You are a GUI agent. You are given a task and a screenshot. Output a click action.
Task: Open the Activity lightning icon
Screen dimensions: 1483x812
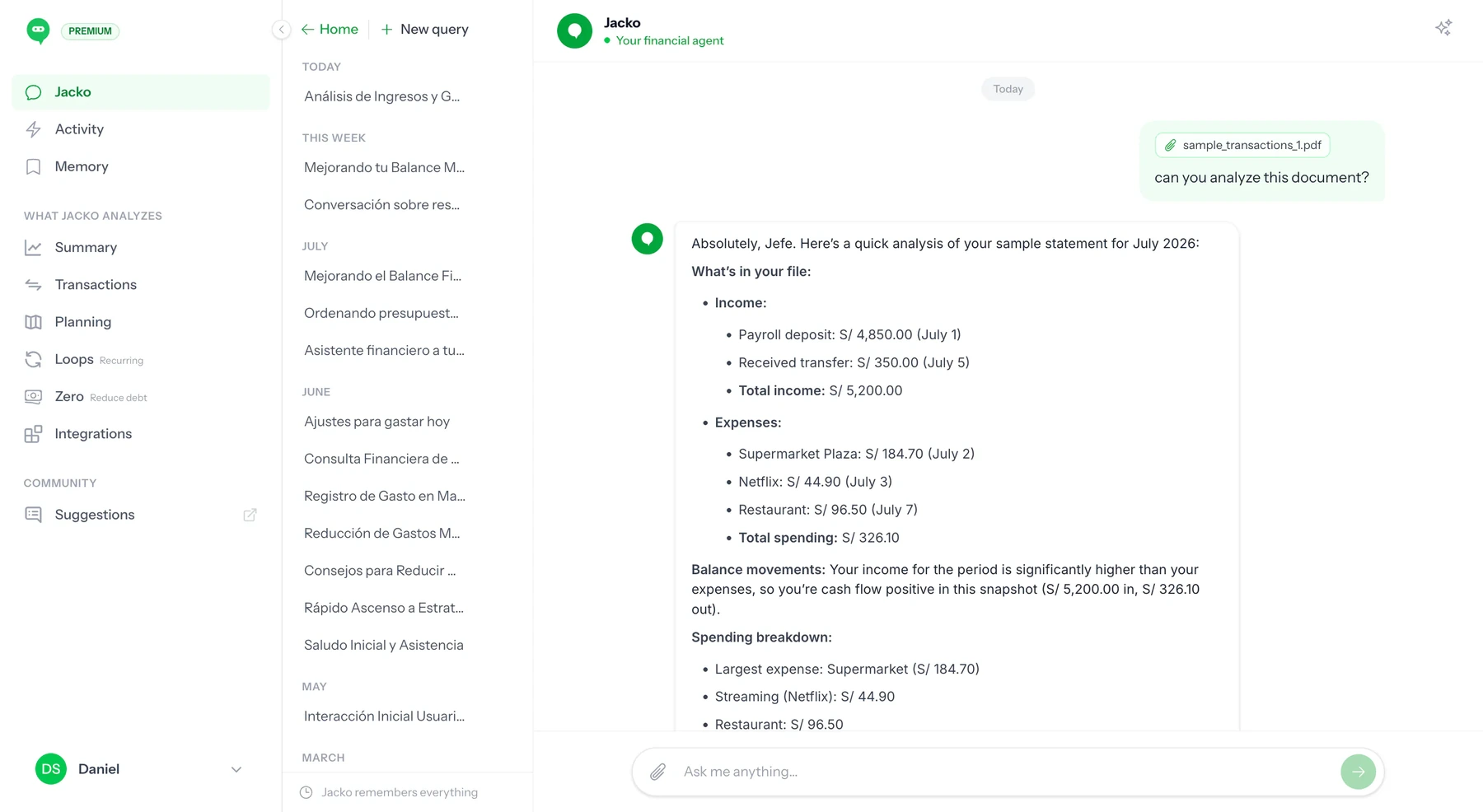tap(33, 129)
